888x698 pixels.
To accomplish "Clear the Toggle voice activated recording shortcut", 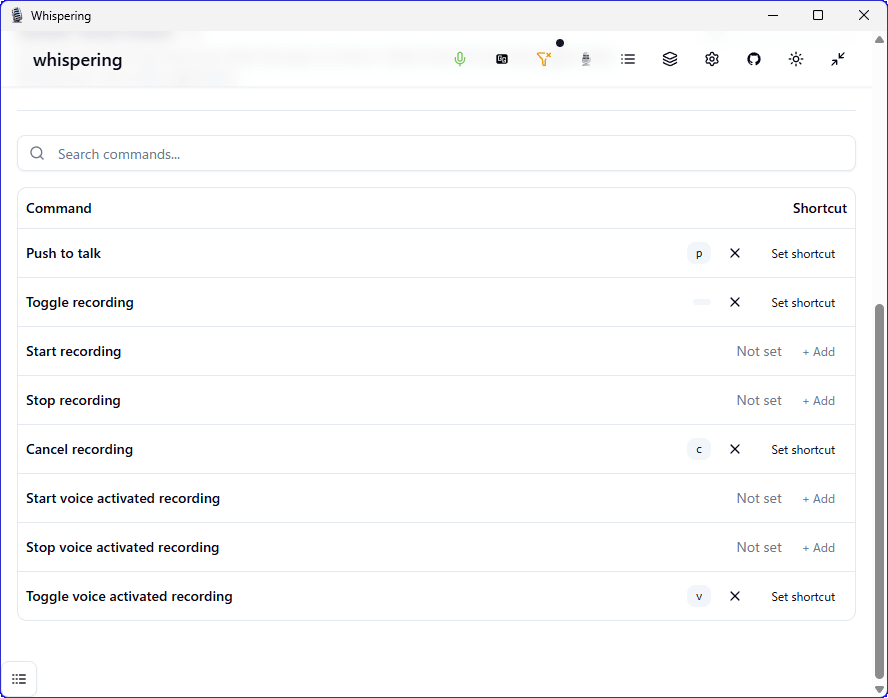I will (735, 596).
